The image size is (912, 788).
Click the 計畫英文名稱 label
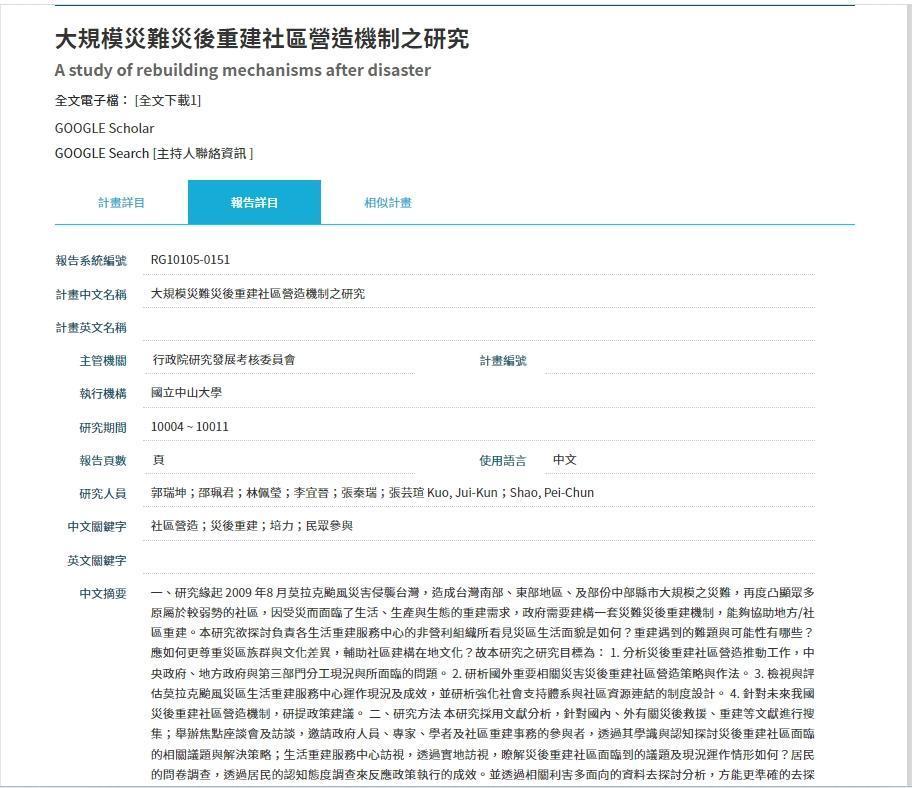pyautogui.click(x=91, y=327)
